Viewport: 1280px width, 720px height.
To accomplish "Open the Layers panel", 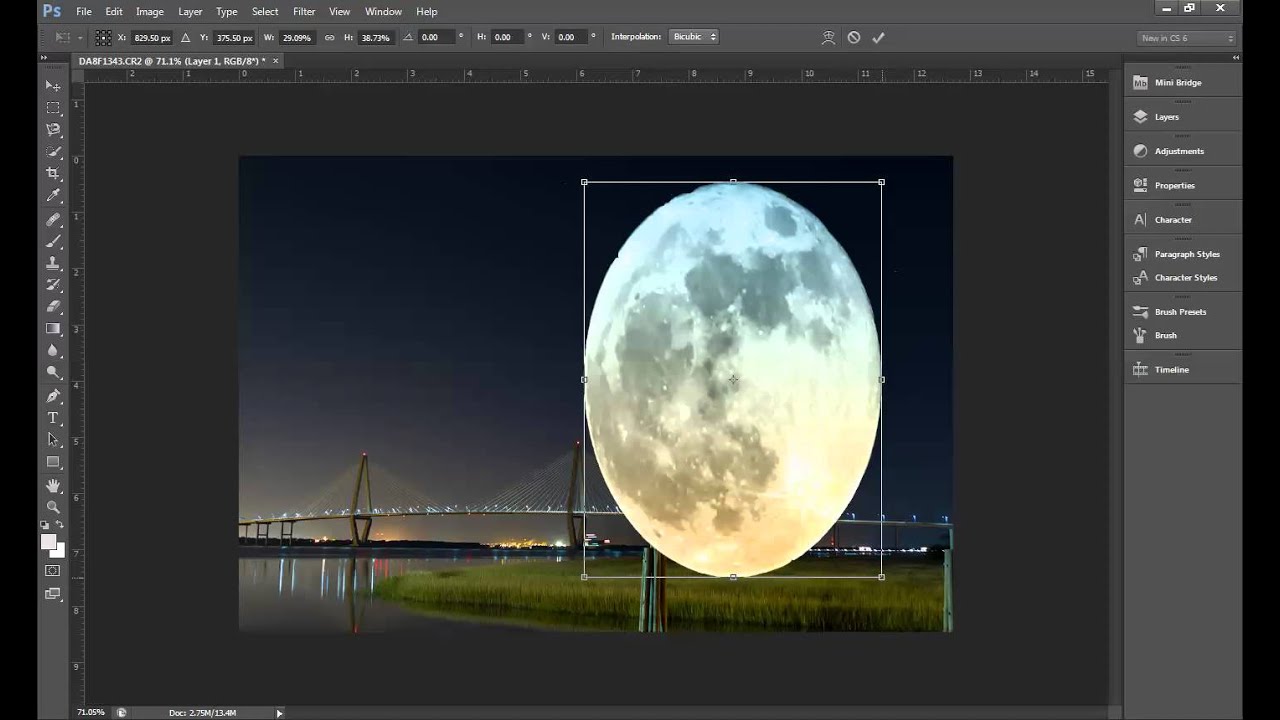I will coord(1166,117).
